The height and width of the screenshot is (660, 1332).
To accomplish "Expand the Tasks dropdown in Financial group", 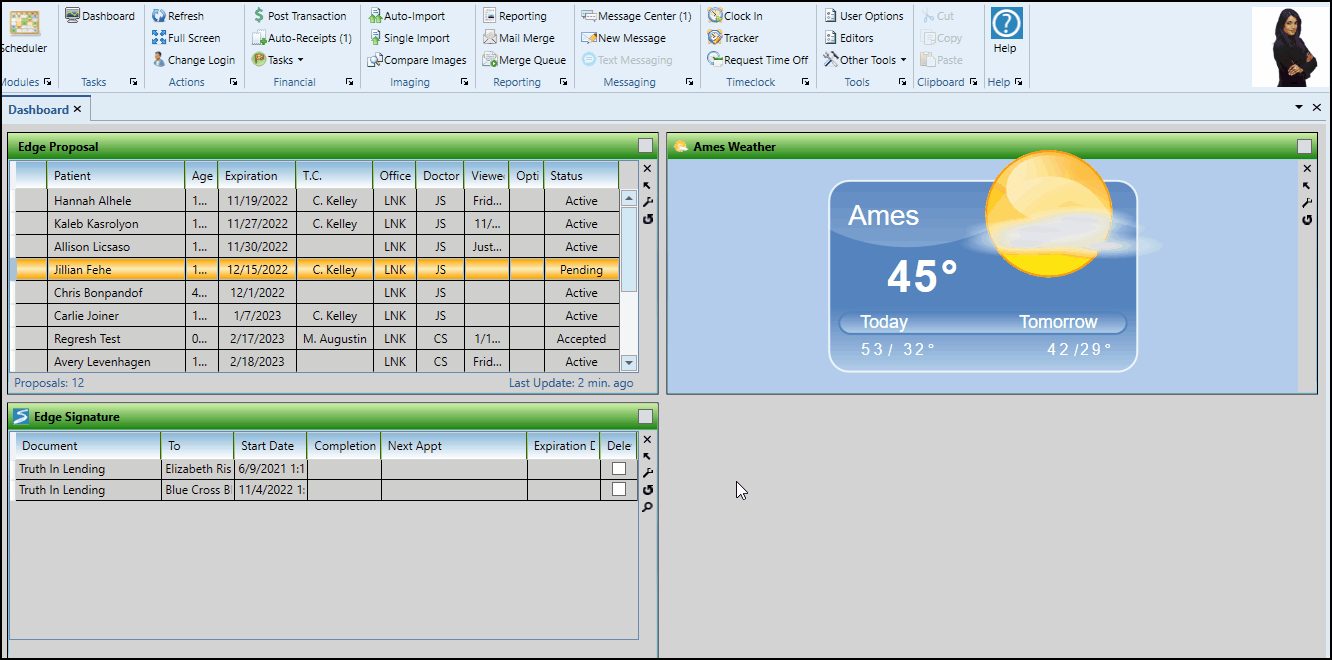I will click(x=279, y=60).
